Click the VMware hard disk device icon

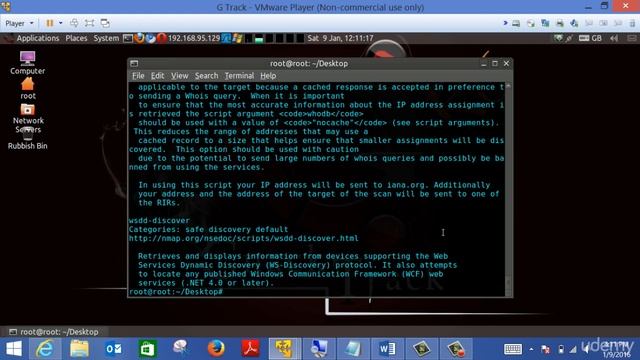pyautogui.click(x=516, y=24)
